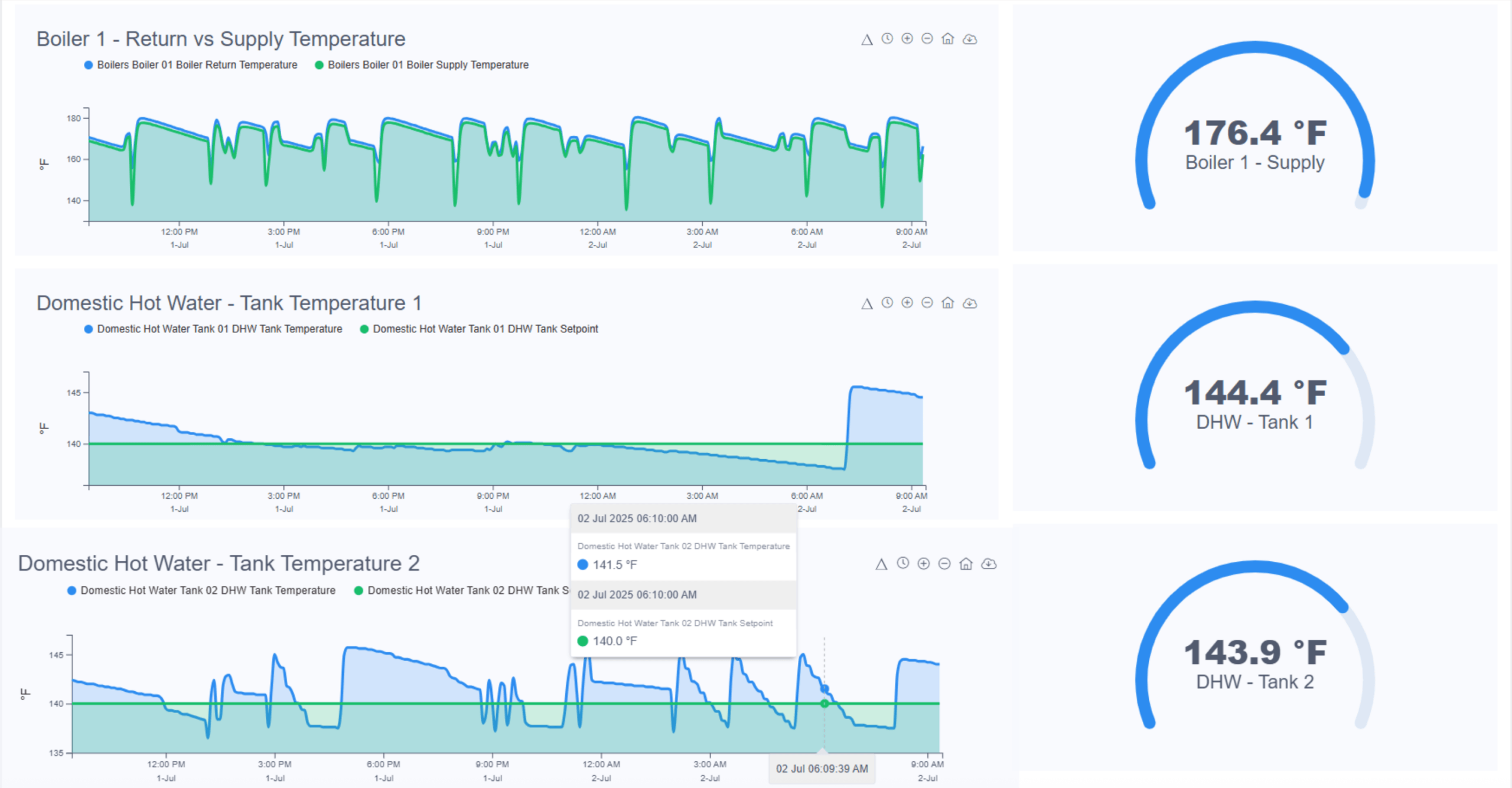Image resolution: width=1512 pixels, height=788 pixels.
Task: Hide Tank 01 DHW Tank Setpoint series
Action: point(485,329)
